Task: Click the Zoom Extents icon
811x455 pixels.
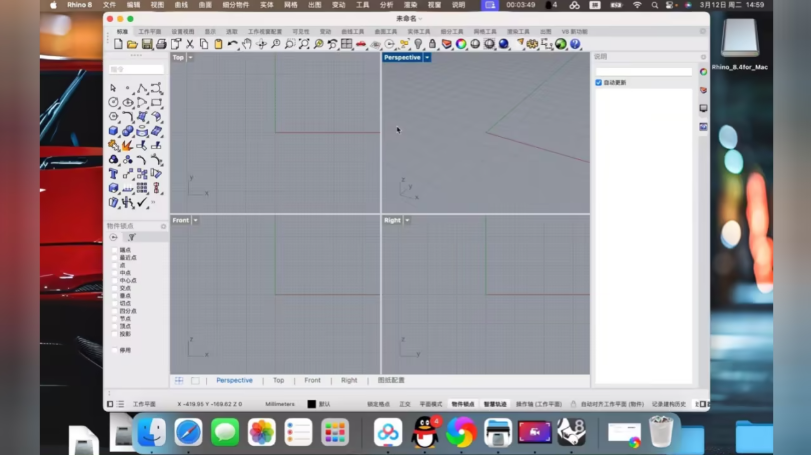Action: tap(304, 44)
